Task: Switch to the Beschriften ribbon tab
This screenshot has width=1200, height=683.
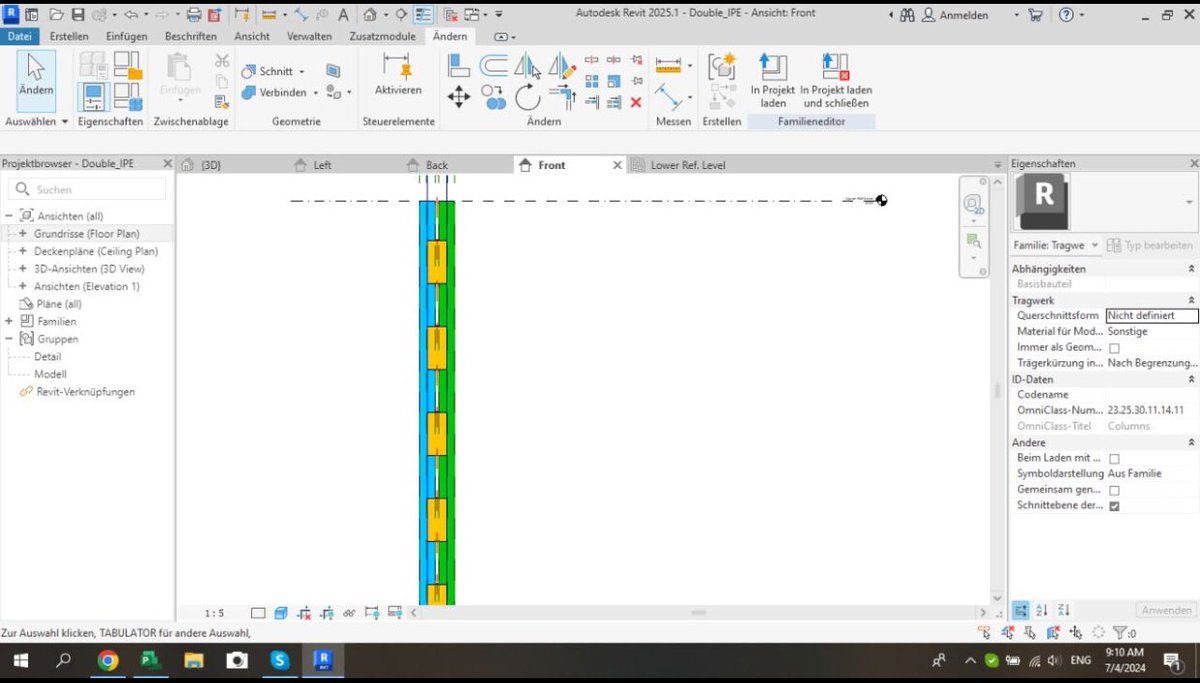Action: pyautogui.click(x=191, y=36)
